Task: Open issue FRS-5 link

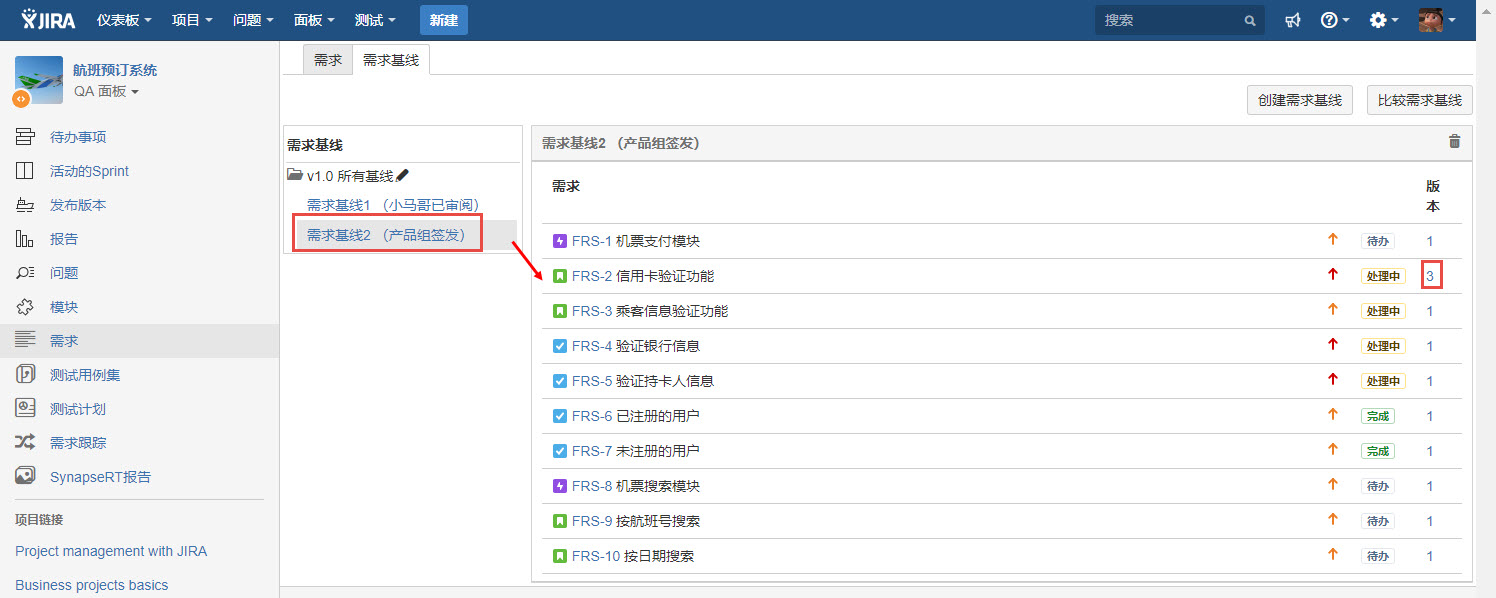Action: click(592, 381)
